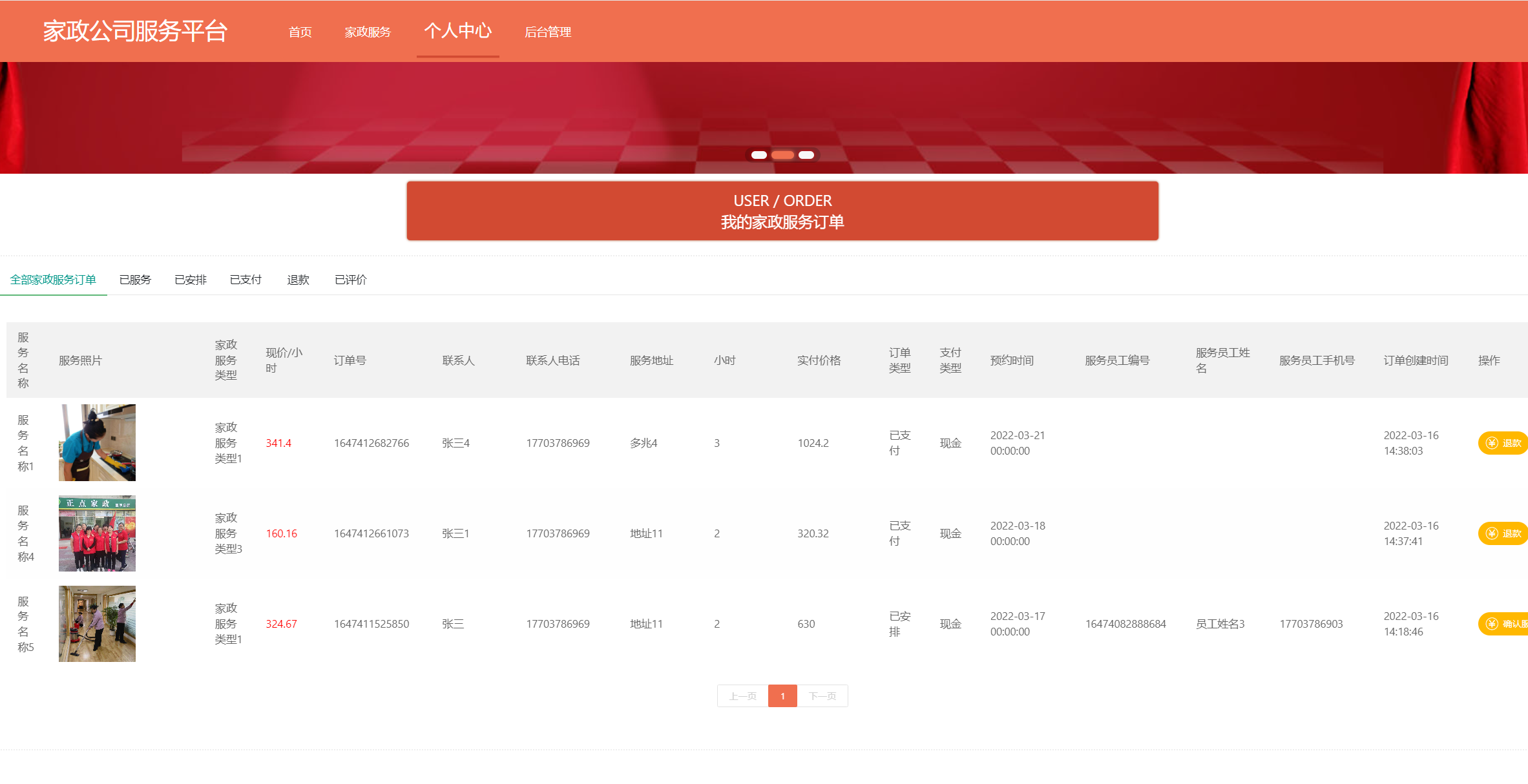Select the first carousel indicator dot
This screenshot has height=784, width=1528.
[x=760, y=155]
